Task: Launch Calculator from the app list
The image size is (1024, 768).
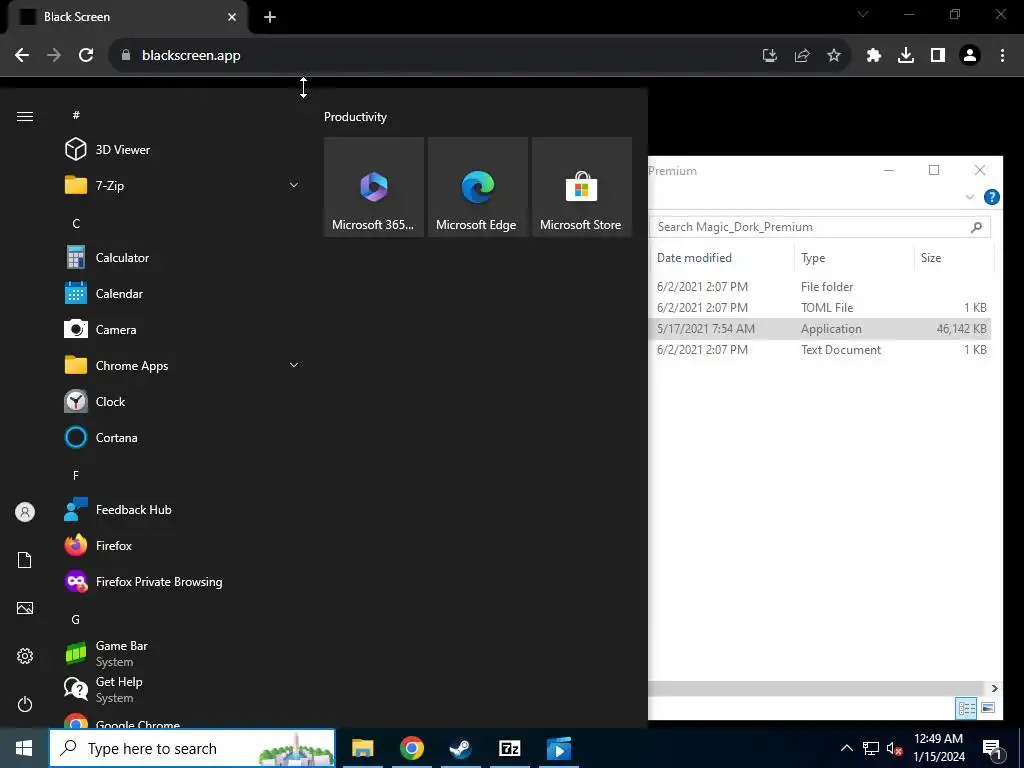Action: (183, 257)
